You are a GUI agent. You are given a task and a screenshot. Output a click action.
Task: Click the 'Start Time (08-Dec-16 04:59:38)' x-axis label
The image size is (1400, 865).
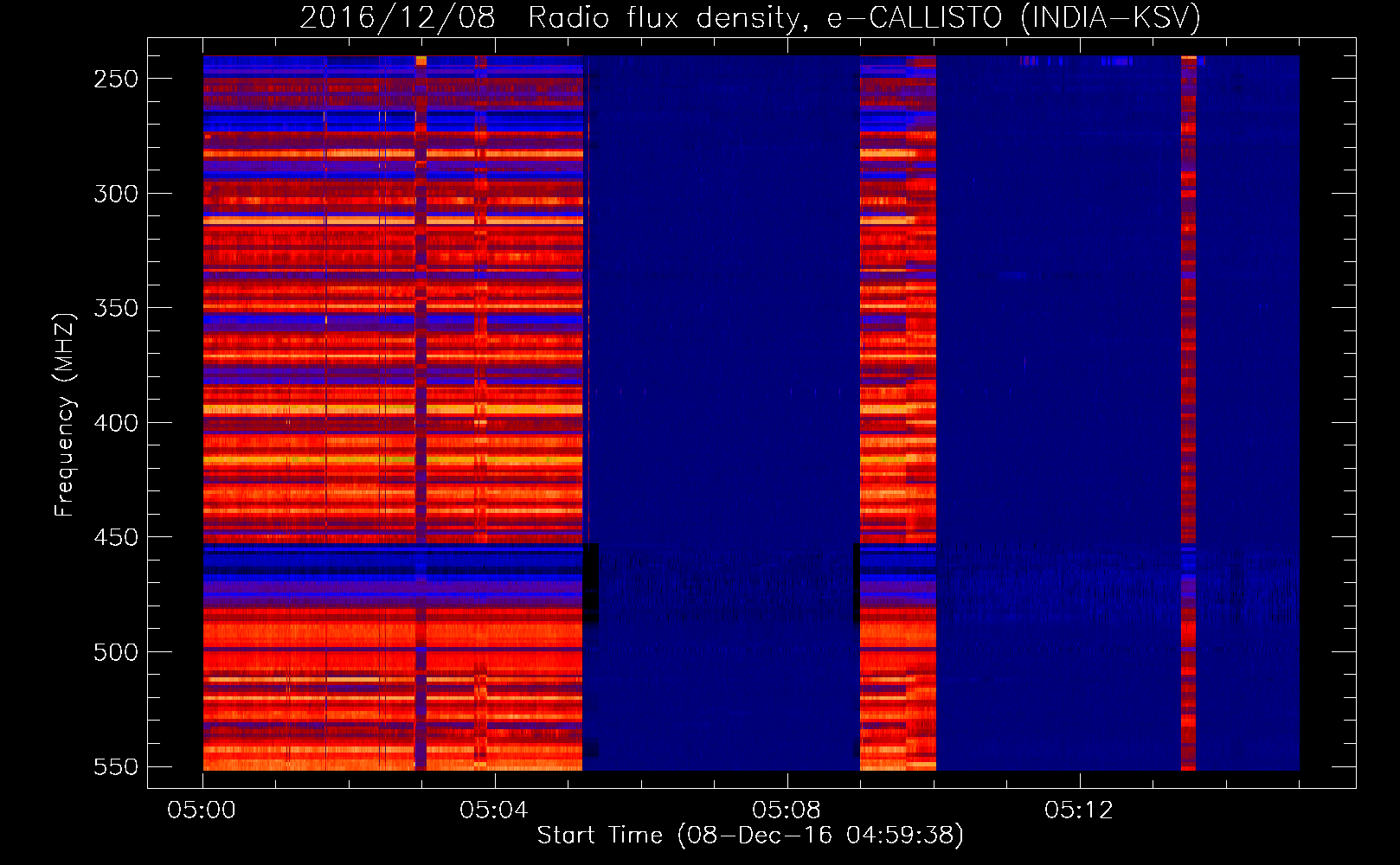750,836
